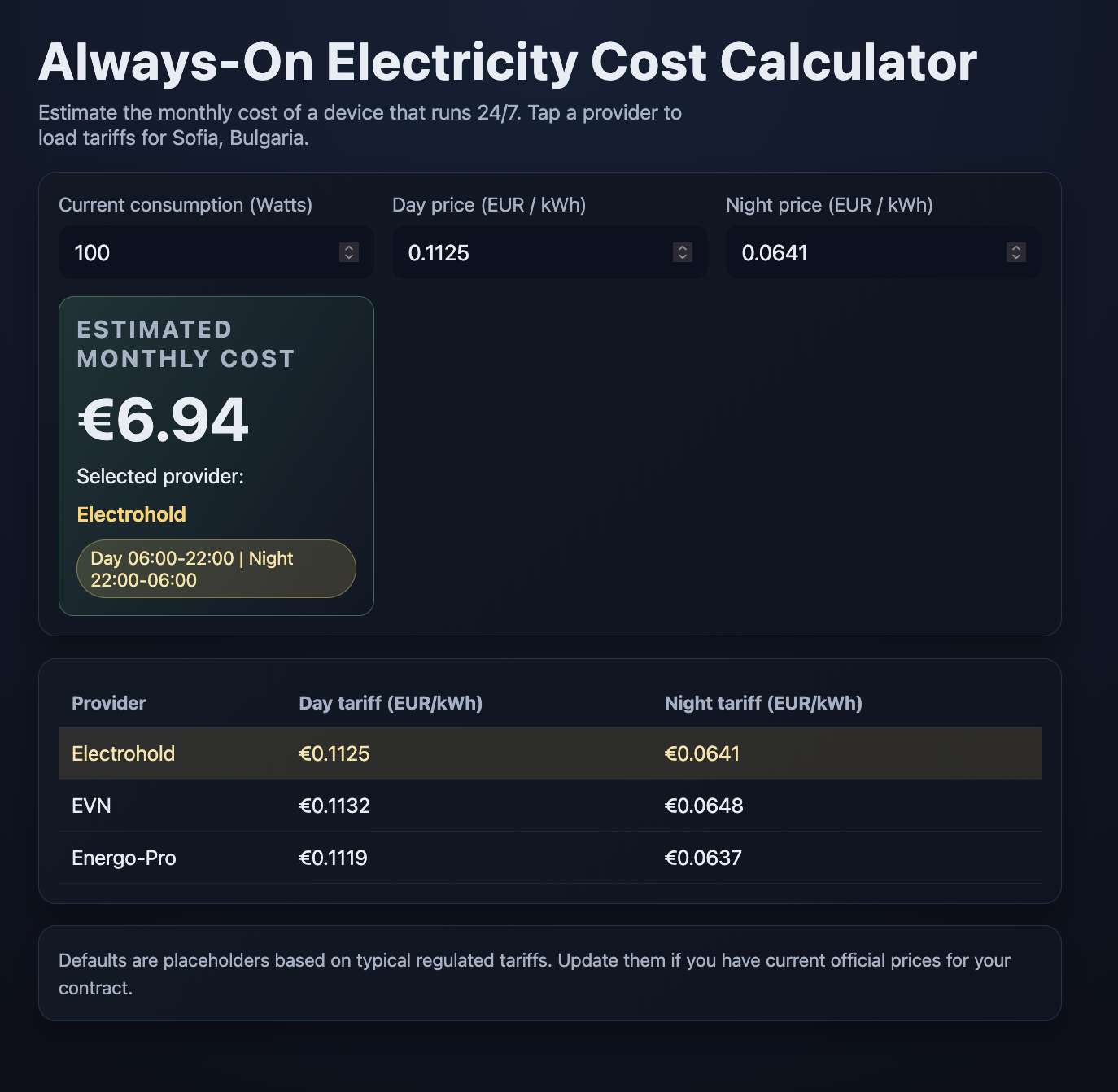Click into the Day price field
Viewport: 1118px width, 1092px height.
529,253
